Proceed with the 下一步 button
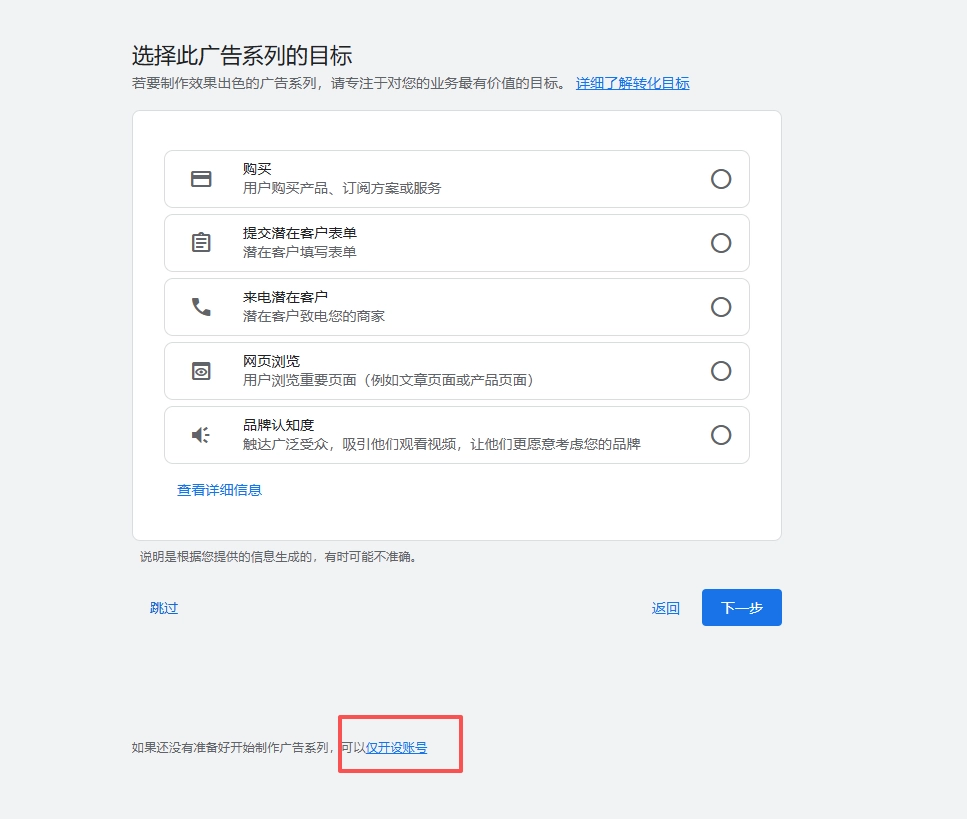The width and height of the screenshot is (967, 819). click(x=742, y=607)
